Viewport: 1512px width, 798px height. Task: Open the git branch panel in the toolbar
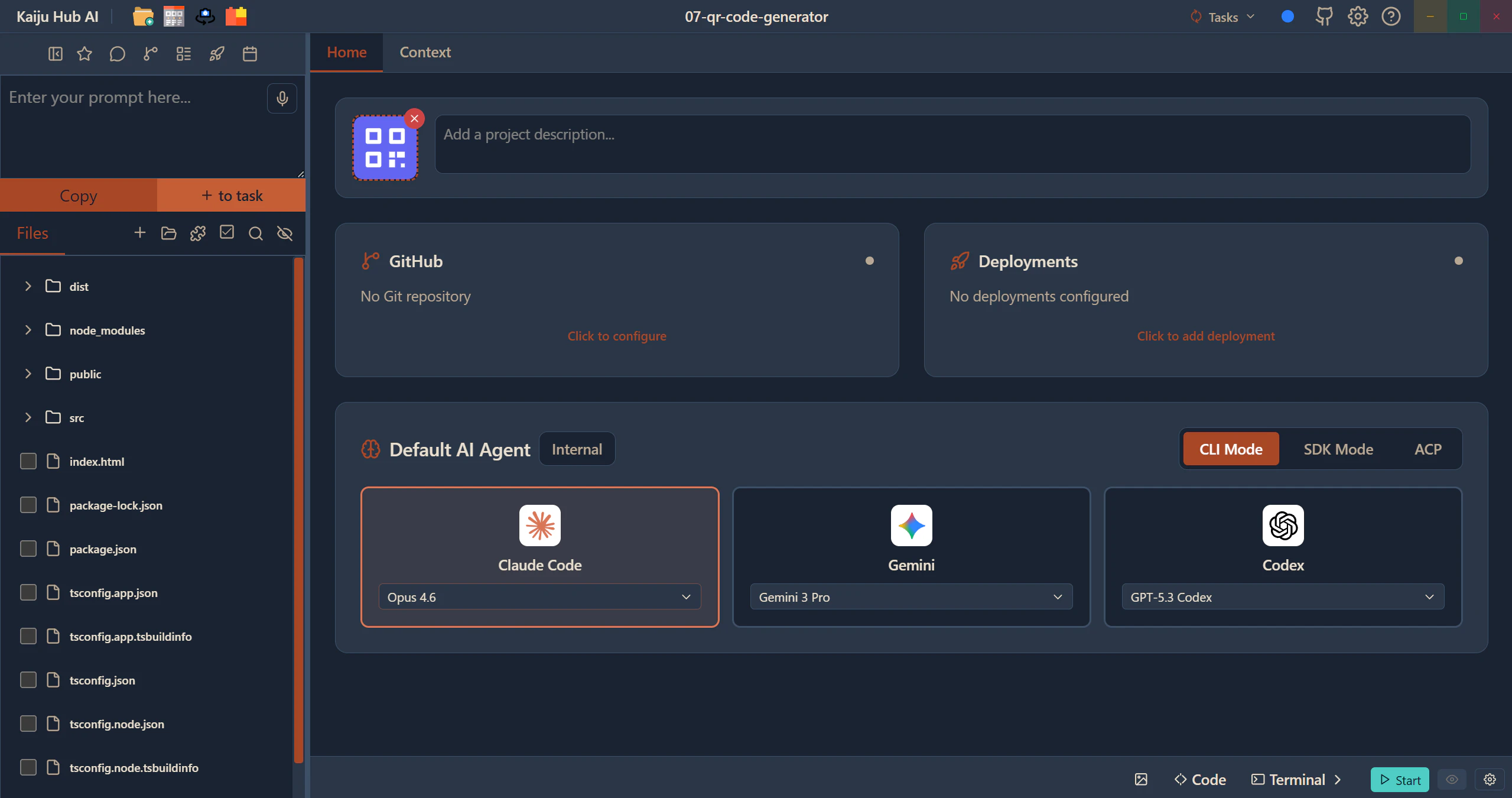150,54
